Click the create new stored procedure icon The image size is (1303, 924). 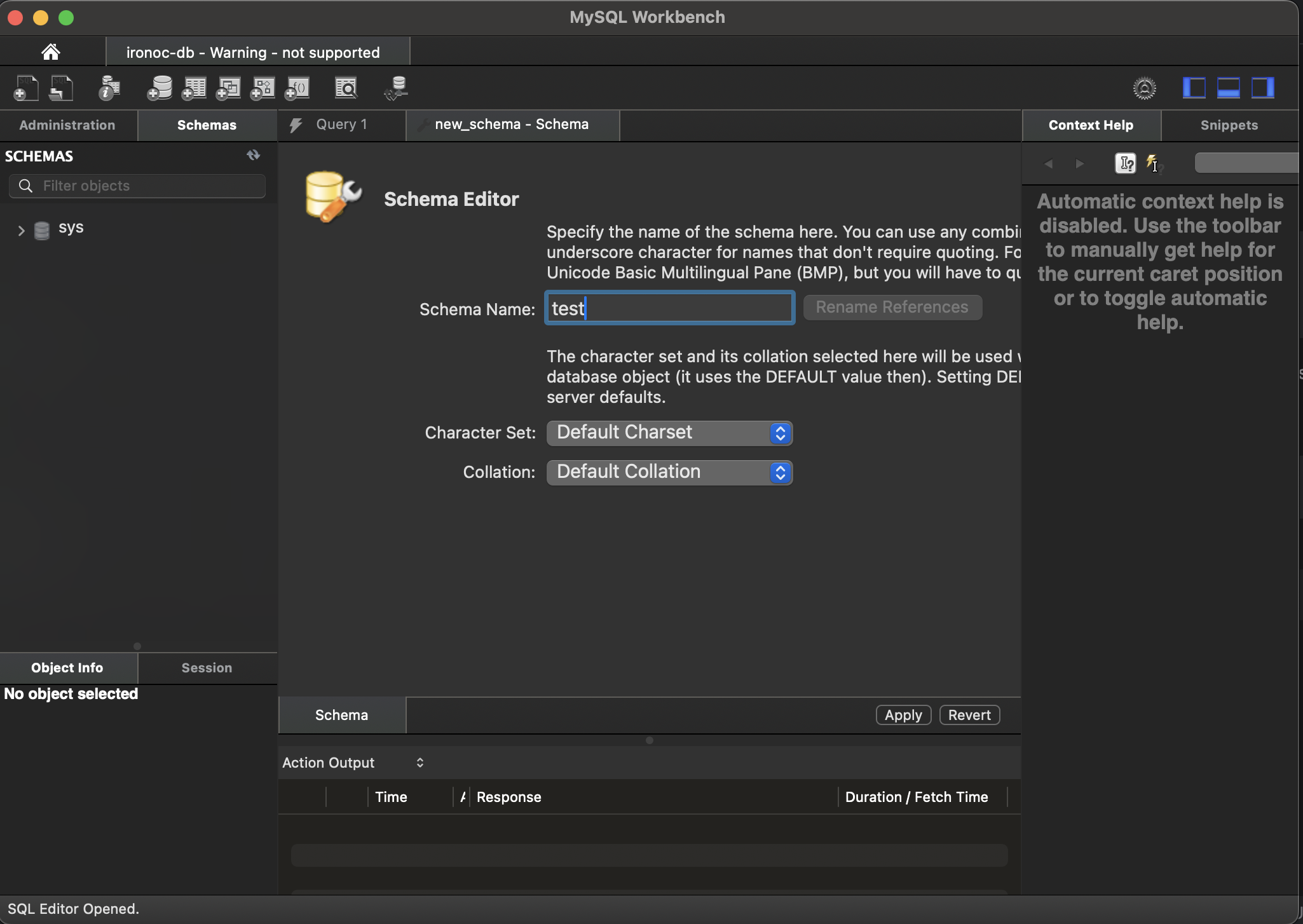point(263,88)
